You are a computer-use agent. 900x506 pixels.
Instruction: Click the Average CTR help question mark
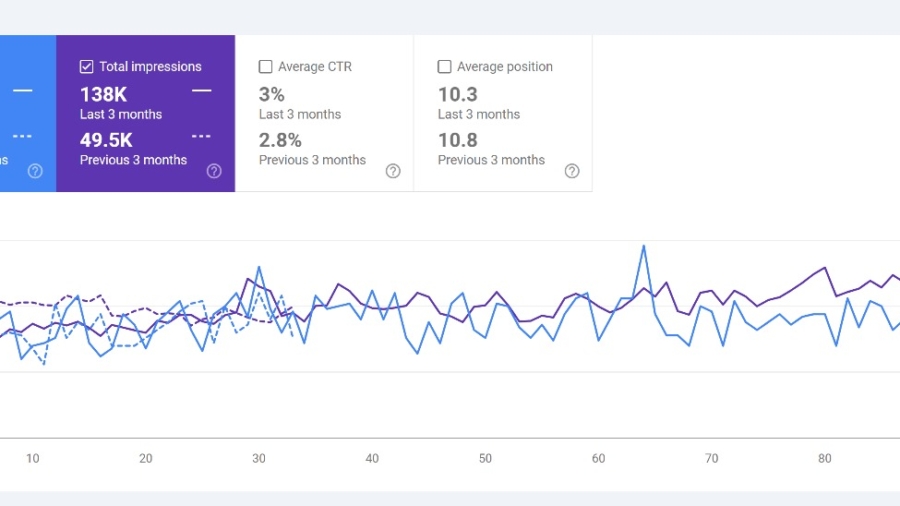pyautogui.click(x=393, y=171)
